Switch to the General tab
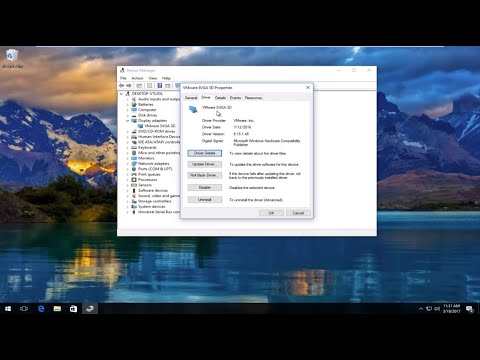The image size is (480, 360). [191, 98]
